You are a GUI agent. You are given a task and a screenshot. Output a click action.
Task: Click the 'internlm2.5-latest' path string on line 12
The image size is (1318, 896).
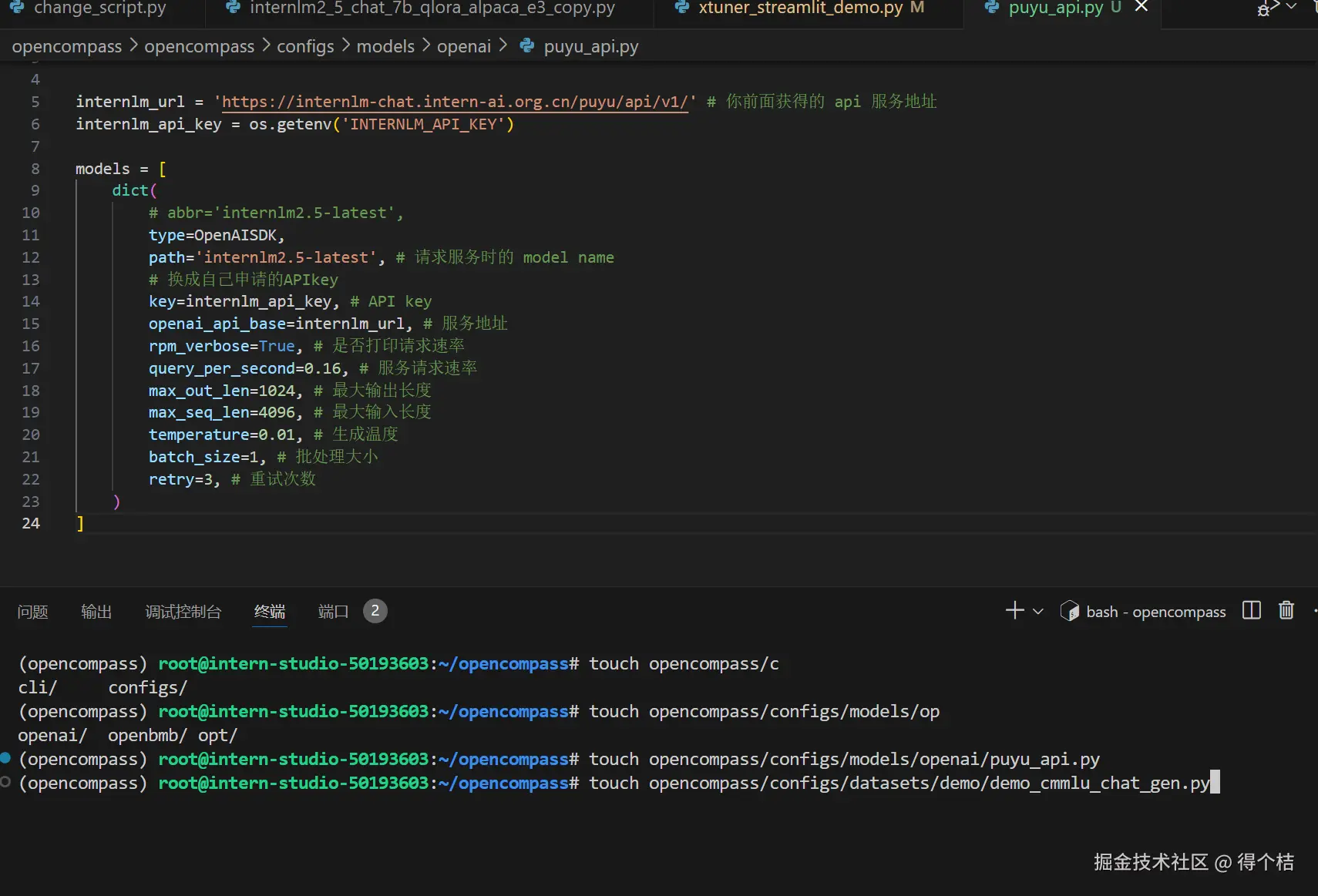286,257
